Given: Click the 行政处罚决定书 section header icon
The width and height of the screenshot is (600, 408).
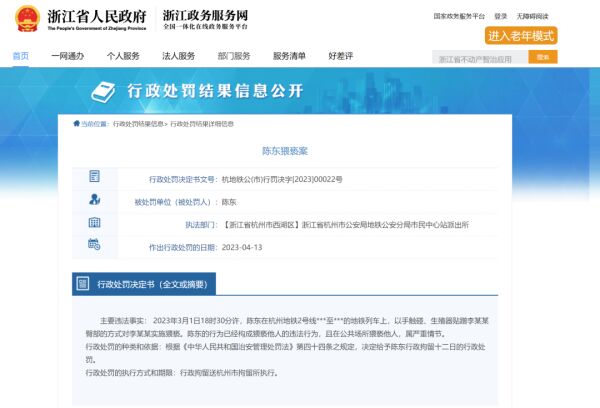Looking at the screenshot, I should tap(84, 285).
